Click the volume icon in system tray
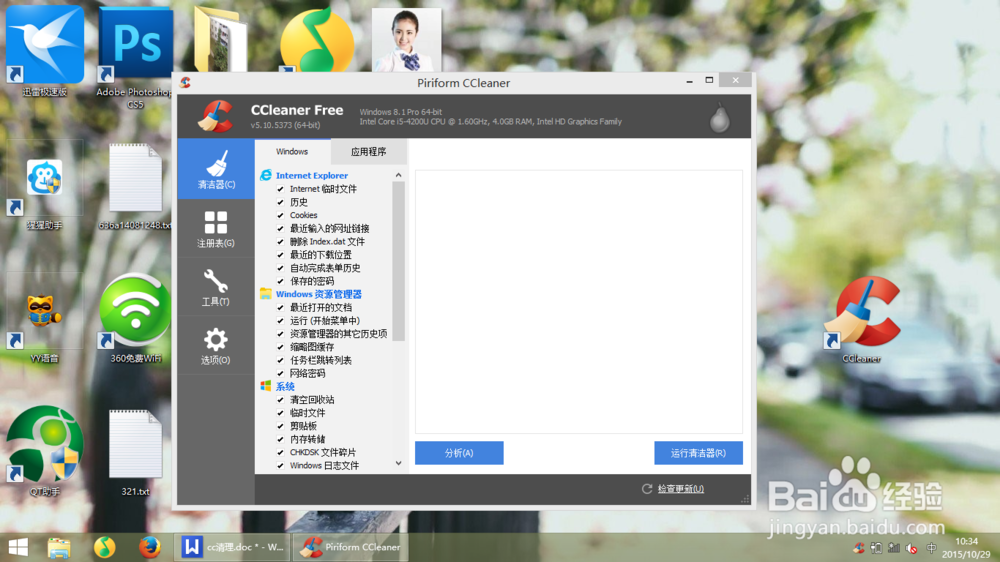 coord(912,548)
